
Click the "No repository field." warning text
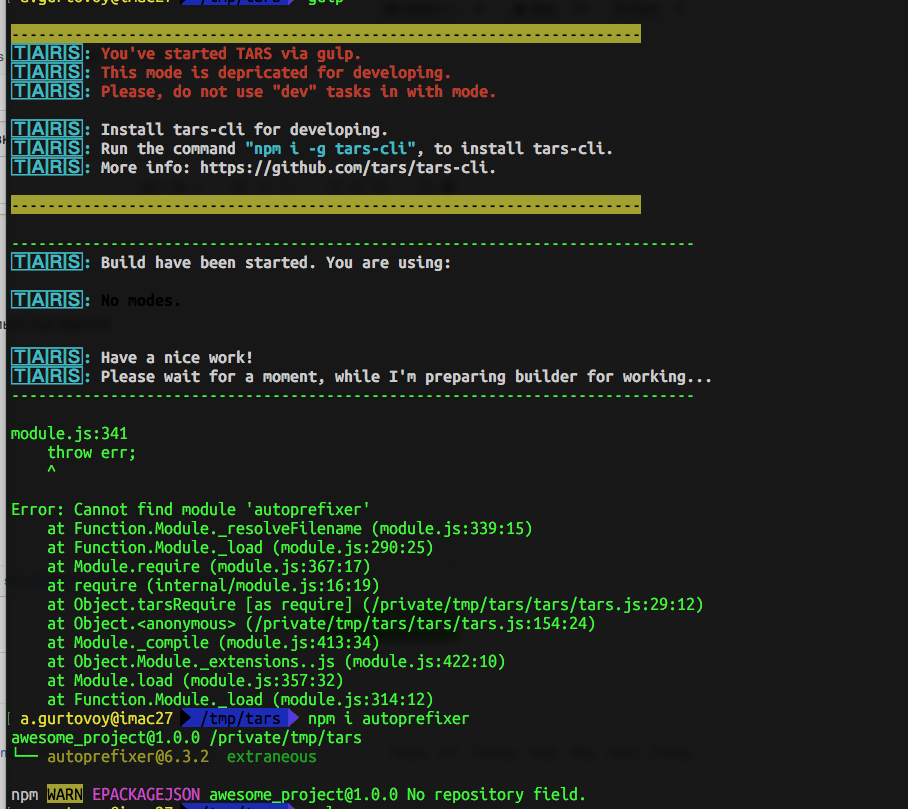pos(496,795)
